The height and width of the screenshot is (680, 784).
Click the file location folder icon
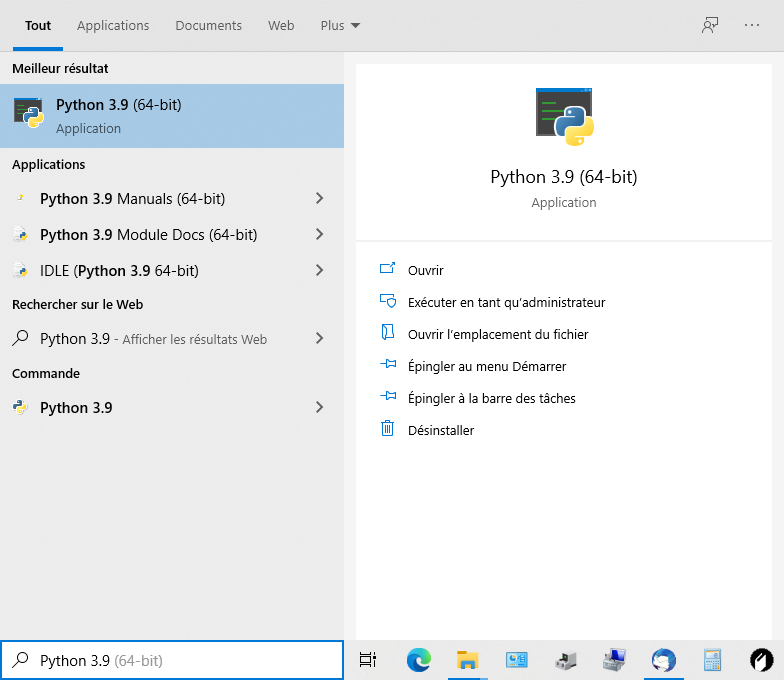coord(388,332)
